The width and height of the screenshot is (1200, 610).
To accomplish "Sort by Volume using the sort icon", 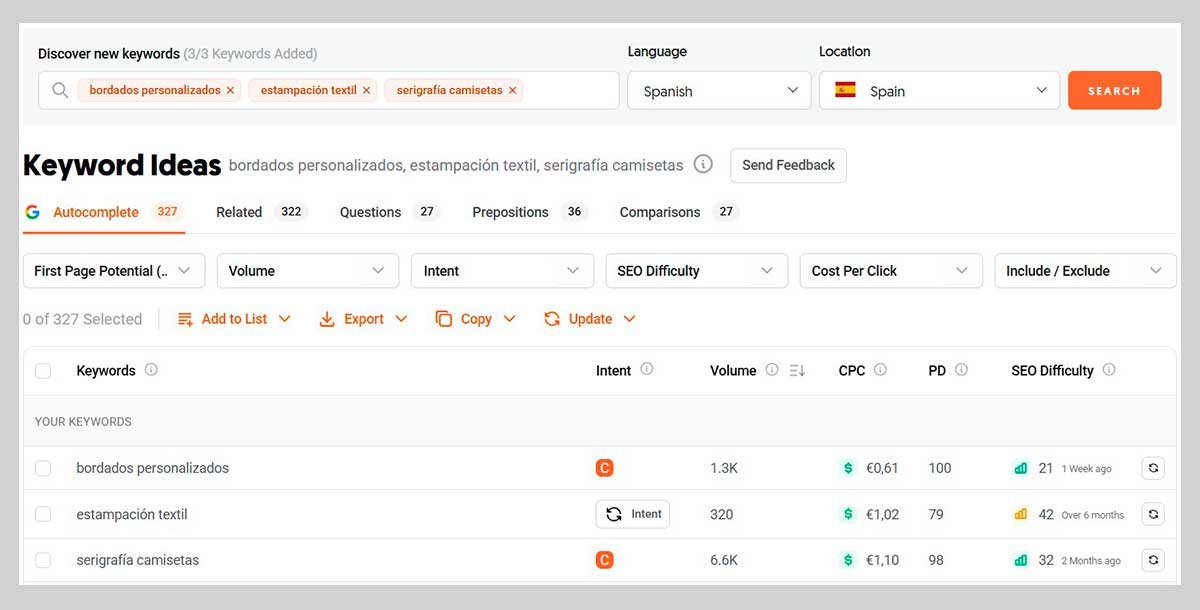I will point(797,370).
